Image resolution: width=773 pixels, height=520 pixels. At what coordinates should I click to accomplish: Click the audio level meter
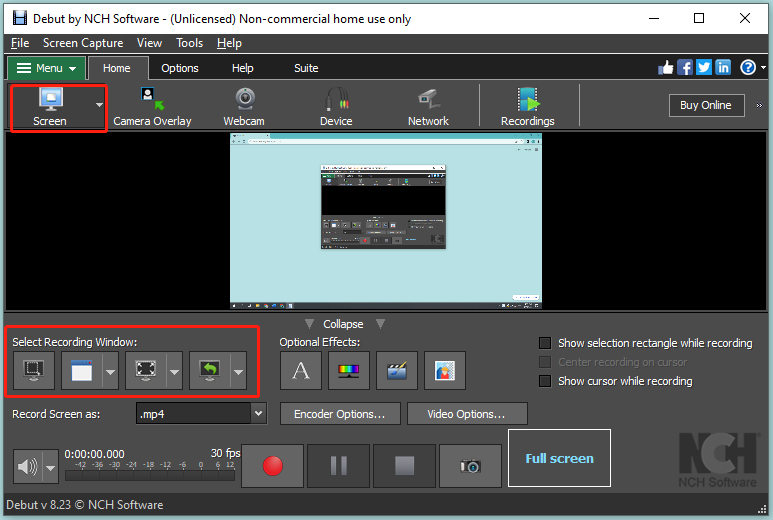point(150,476)
